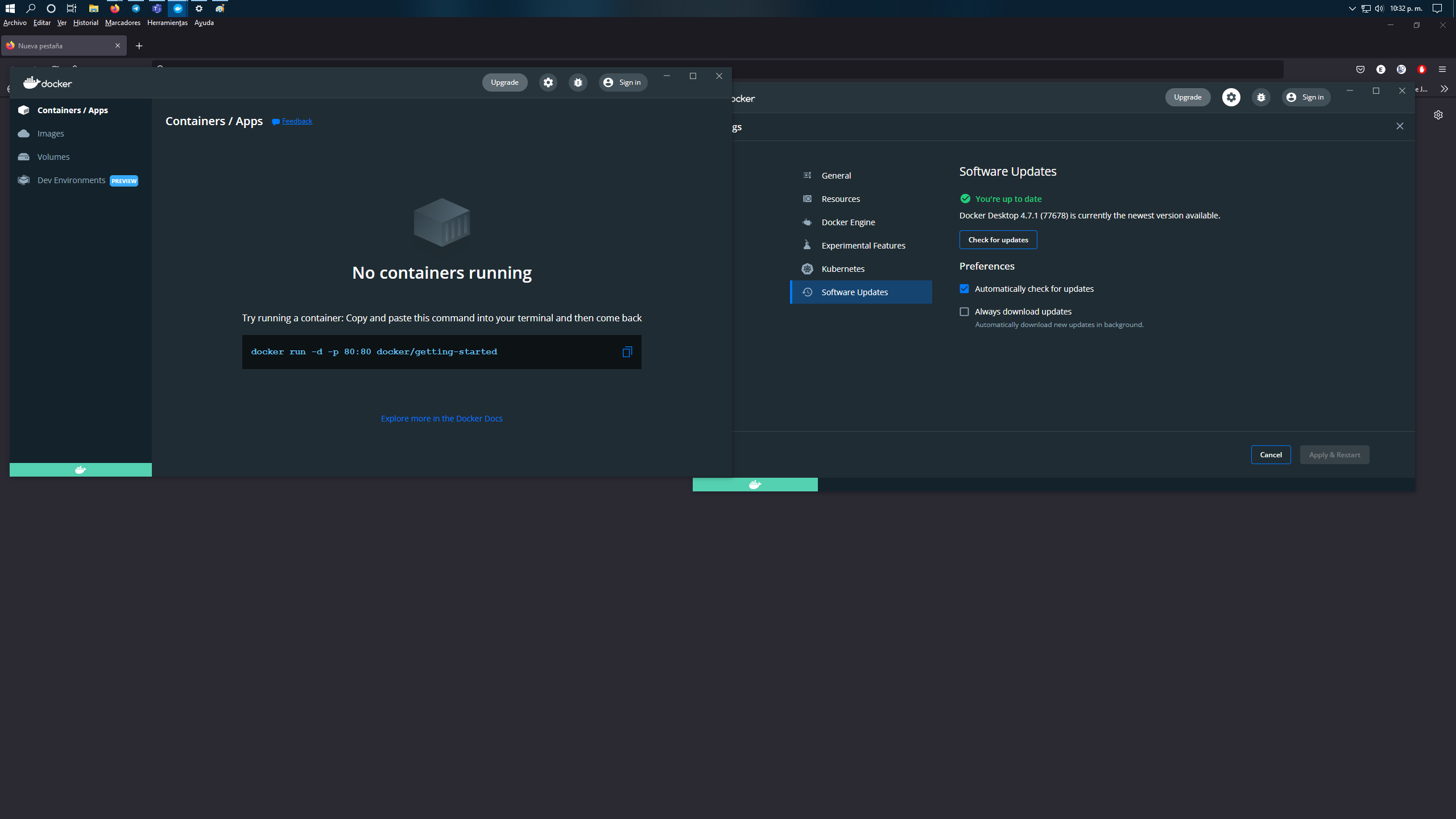Open General settings section

(x=861, y=176)
